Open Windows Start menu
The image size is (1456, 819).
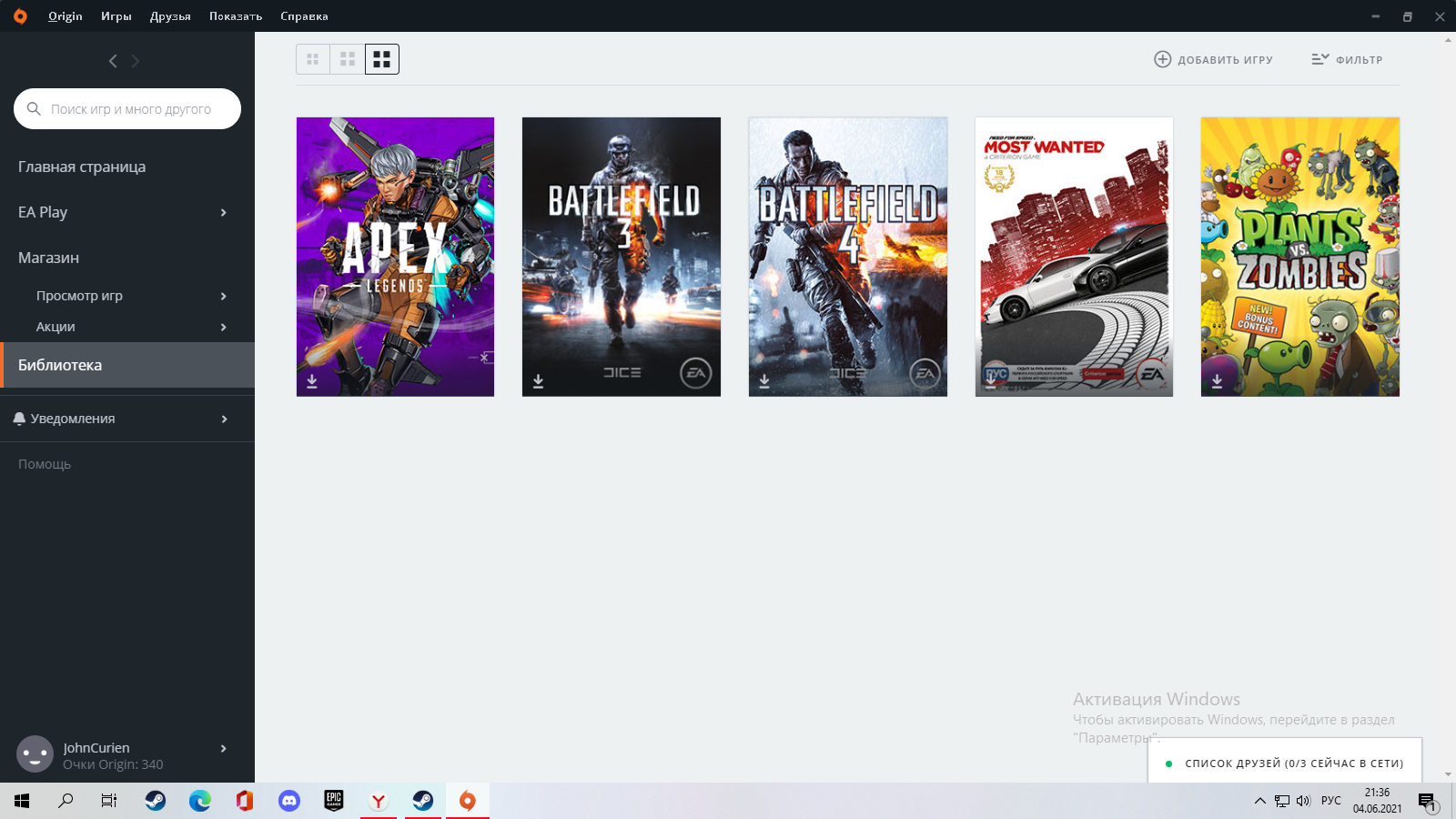pyautogui.click(x=22, y=801)
